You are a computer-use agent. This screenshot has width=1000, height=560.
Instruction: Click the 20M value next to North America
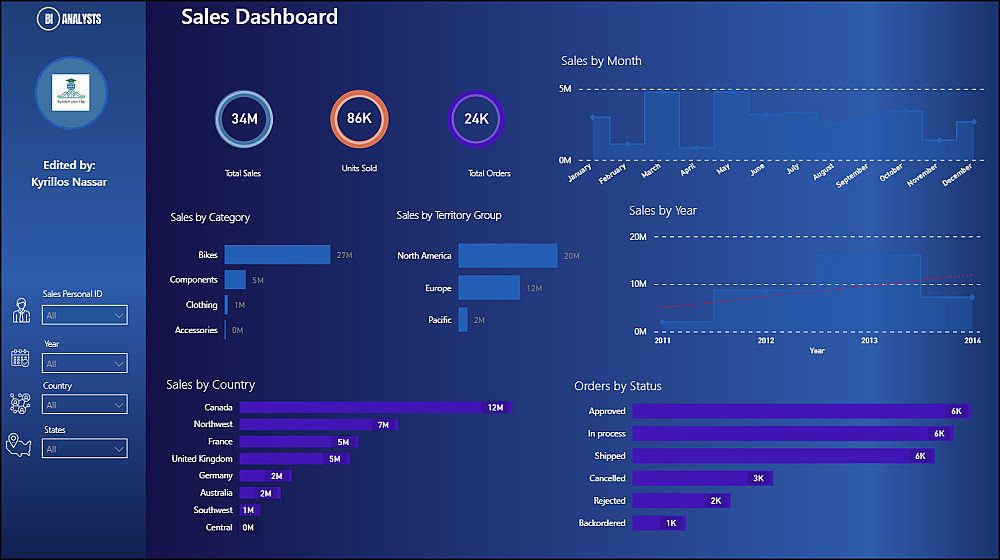click(571, 256)
